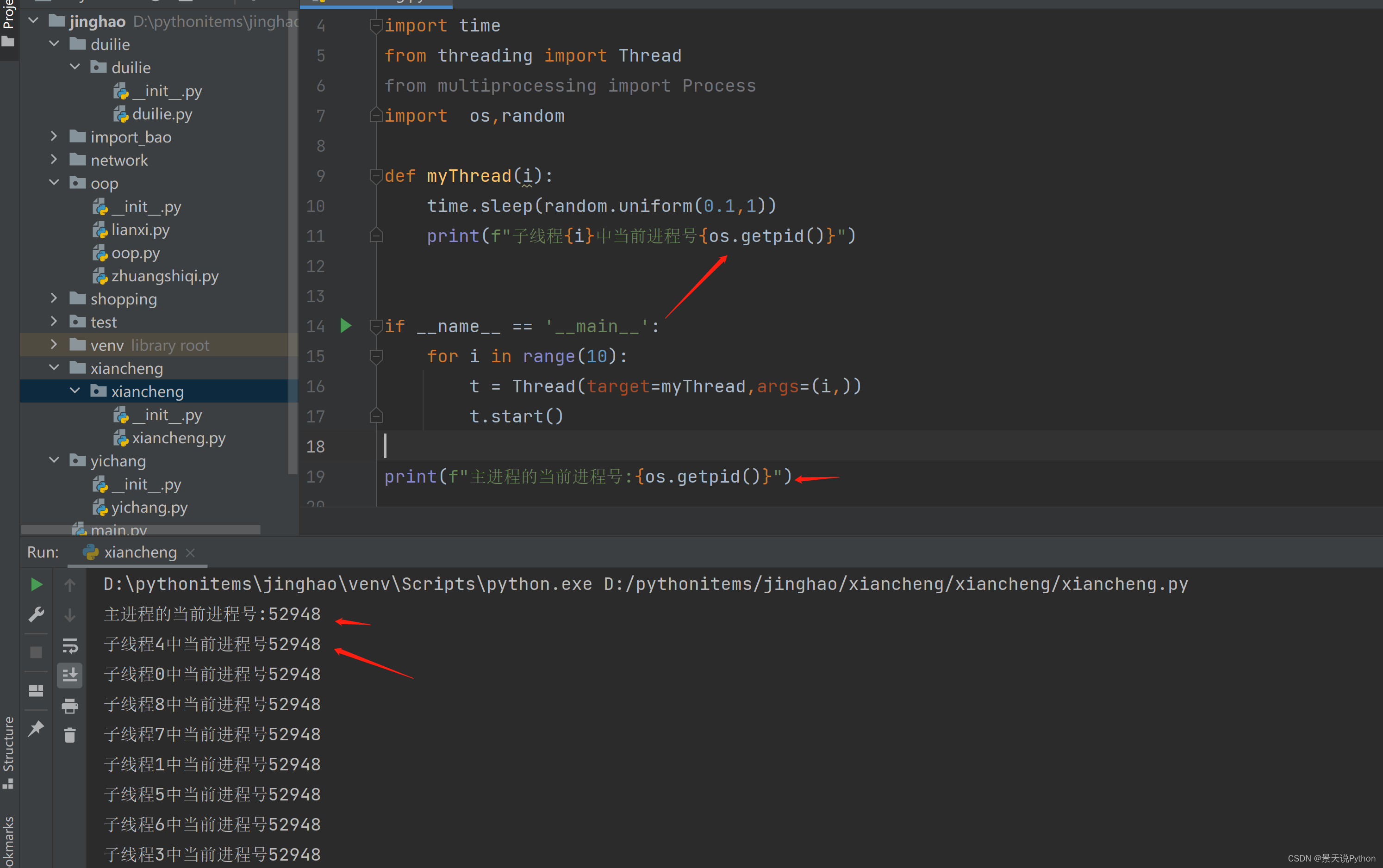Open the Structure tool window
Viewport: 1383px width, 868px height.
9,752
